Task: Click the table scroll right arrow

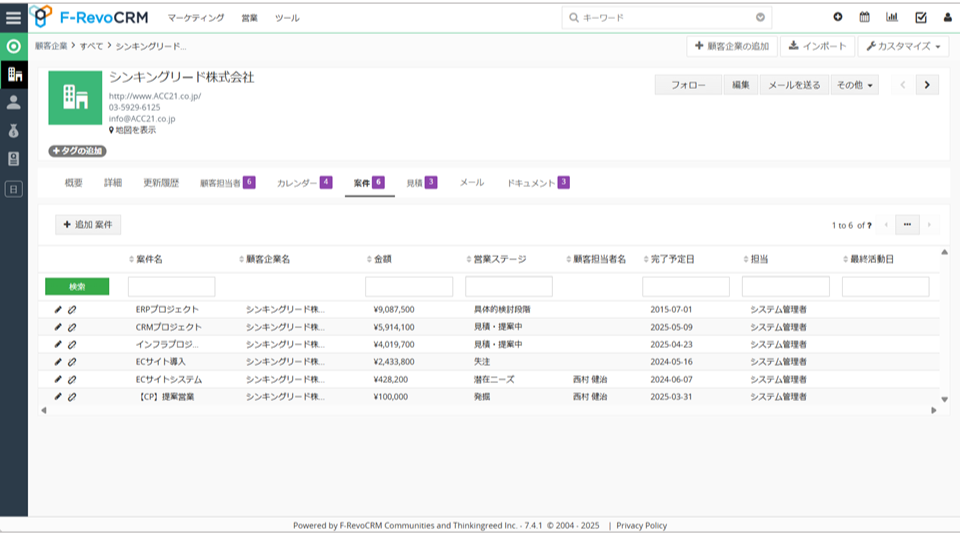Action: [934, 411]
